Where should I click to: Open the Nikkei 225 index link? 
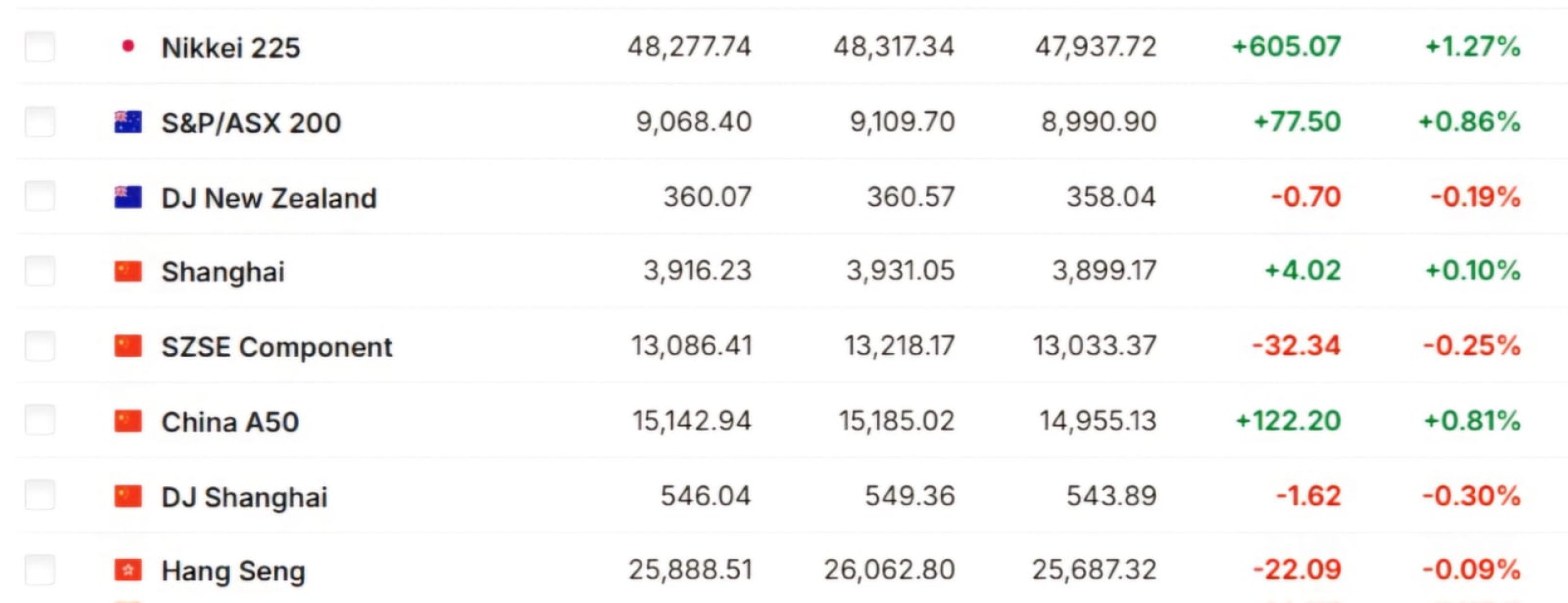click(x=231, y=48)
